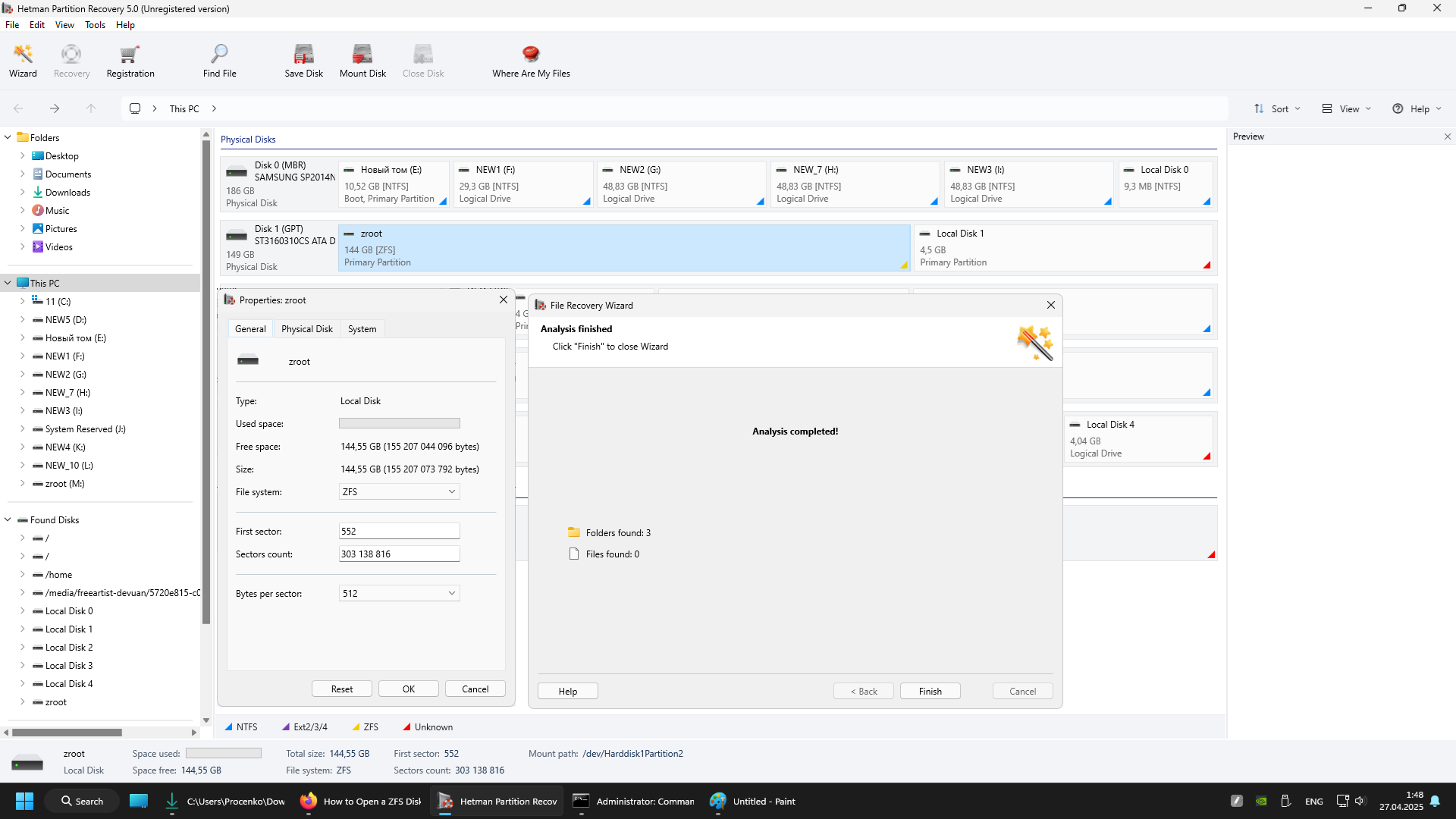Screen dimensions: 1456x819
Task: Select Disk 1 ST3160310CS physical disk
Action: click(279, 247)
